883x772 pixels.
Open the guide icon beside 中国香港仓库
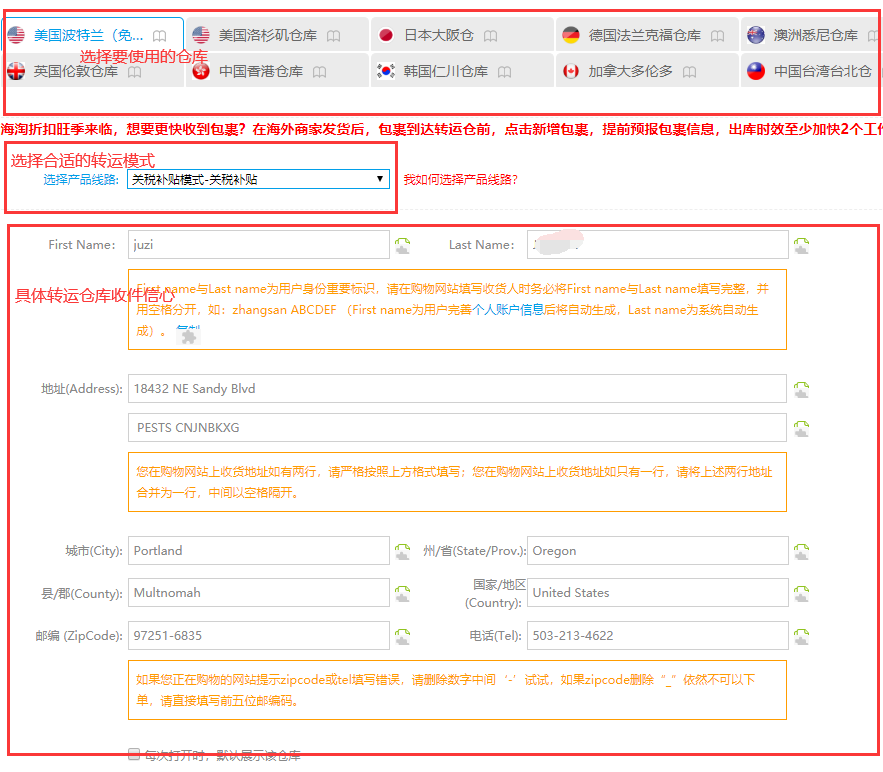319,72
